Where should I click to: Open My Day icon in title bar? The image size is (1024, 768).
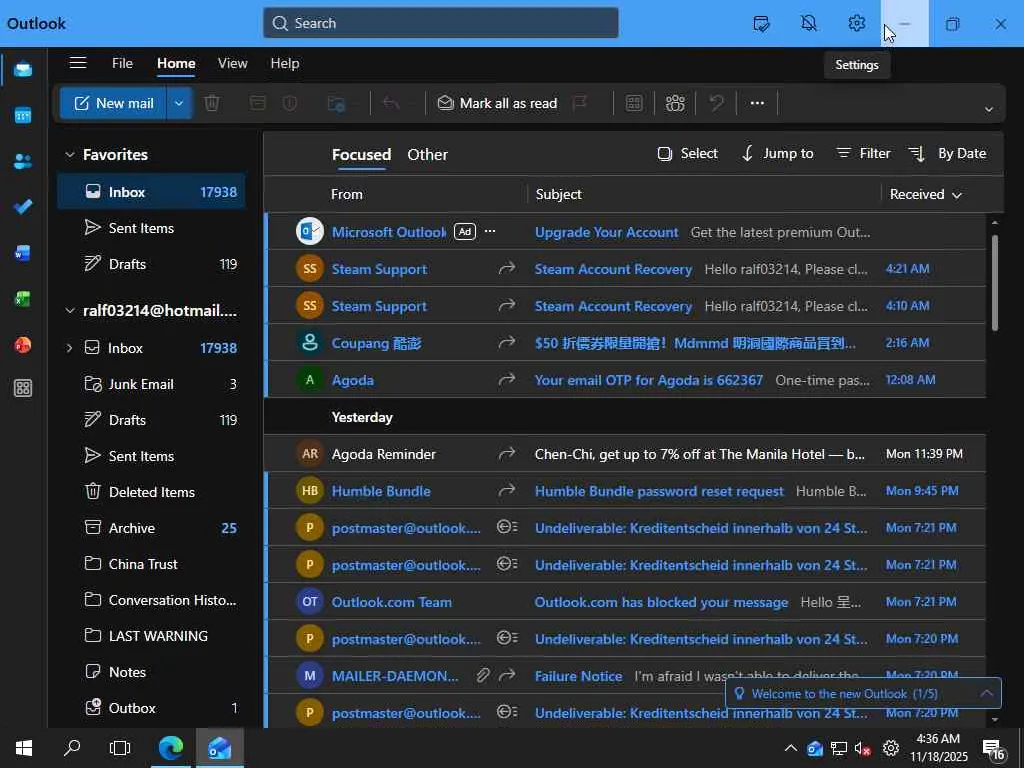[x=761, y=24]
